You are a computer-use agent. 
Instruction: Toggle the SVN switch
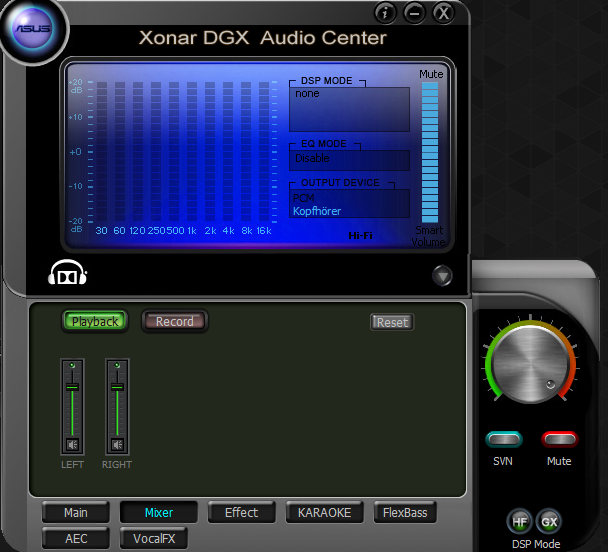[x=504, y=439]
